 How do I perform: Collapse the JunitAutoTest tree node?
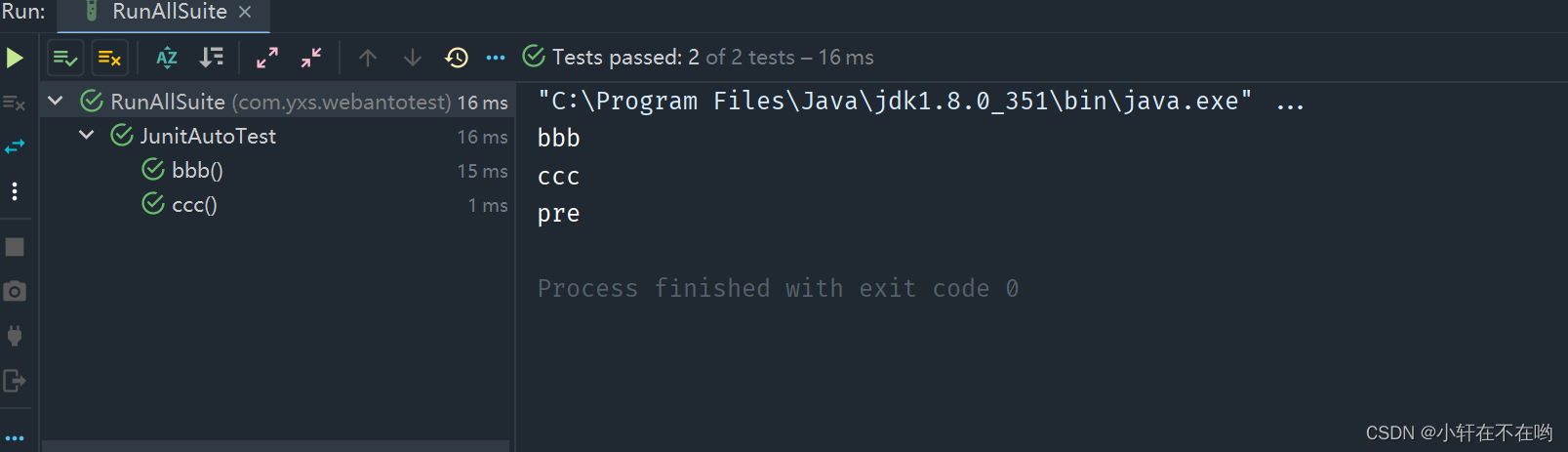[x=87, y=135]
